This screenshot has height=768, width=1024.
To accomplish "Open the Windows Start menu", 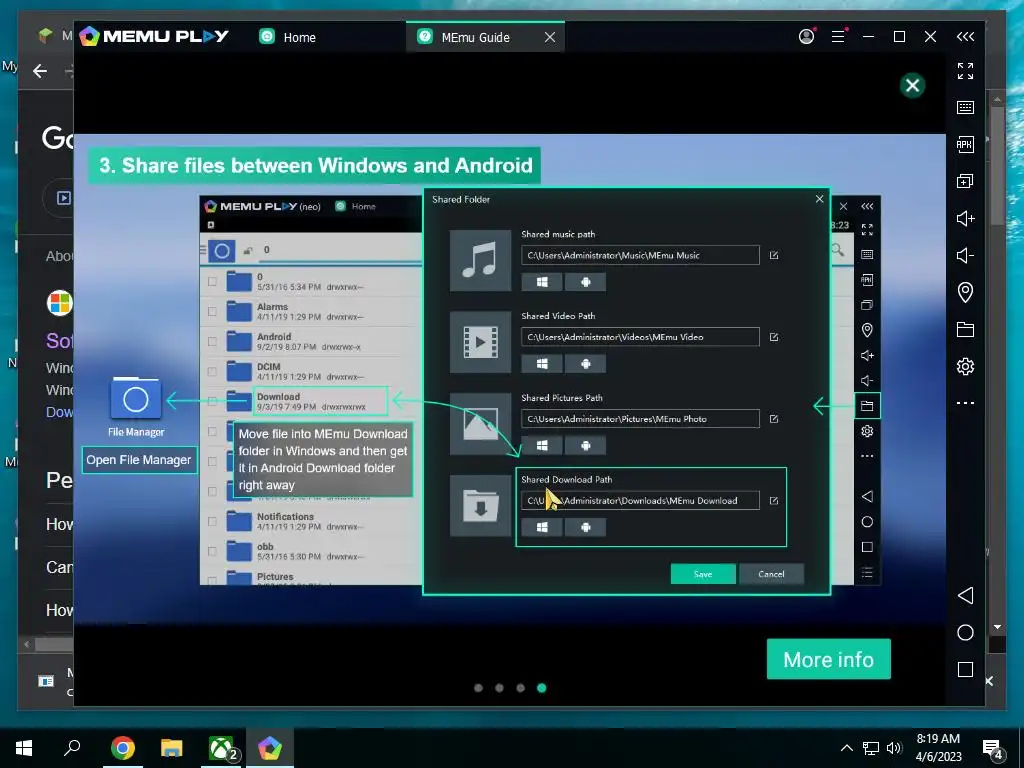I will click(x=24, y=748).
